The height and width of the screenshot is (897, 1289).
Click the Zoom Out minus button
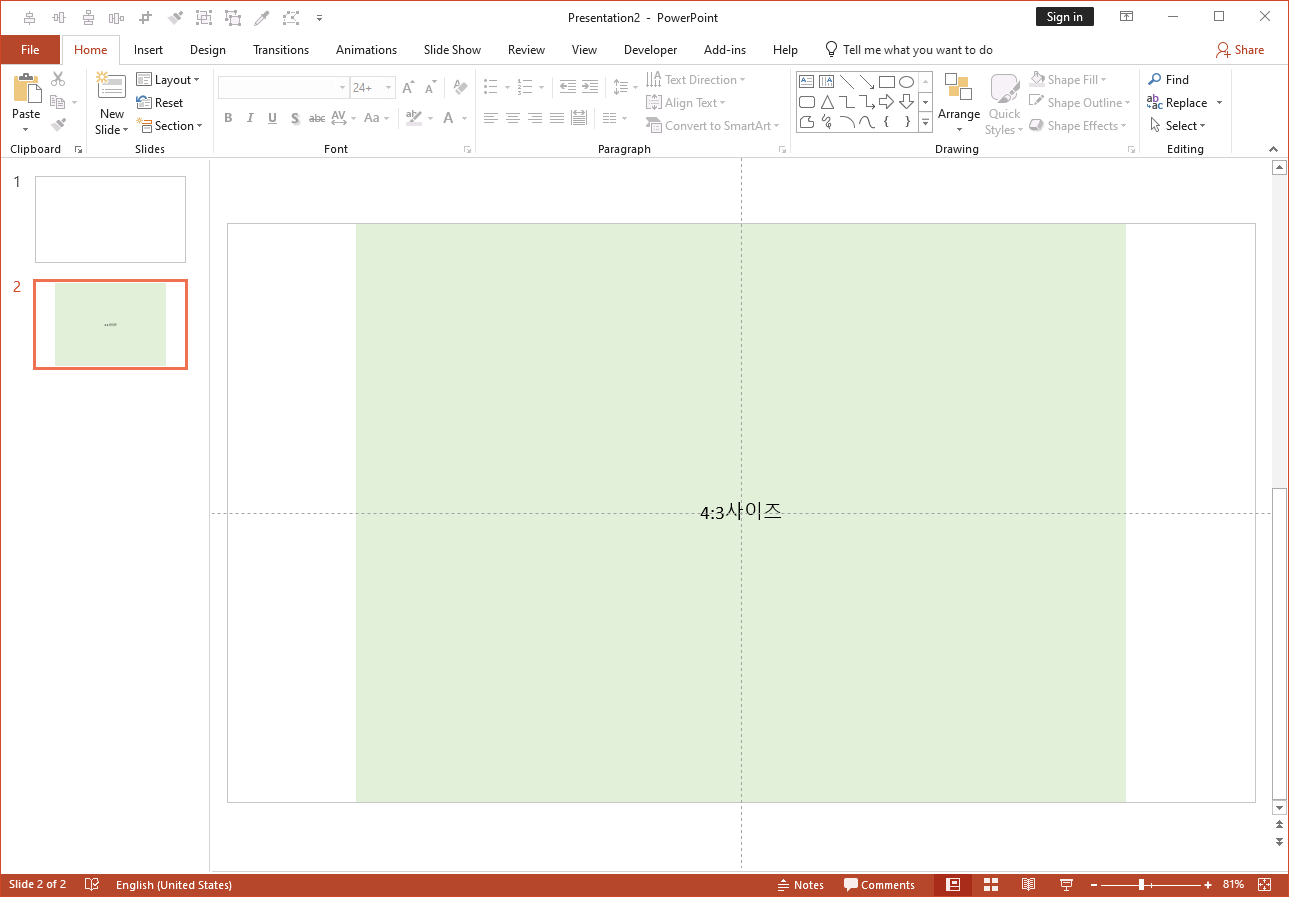[x=1094, y=885]
